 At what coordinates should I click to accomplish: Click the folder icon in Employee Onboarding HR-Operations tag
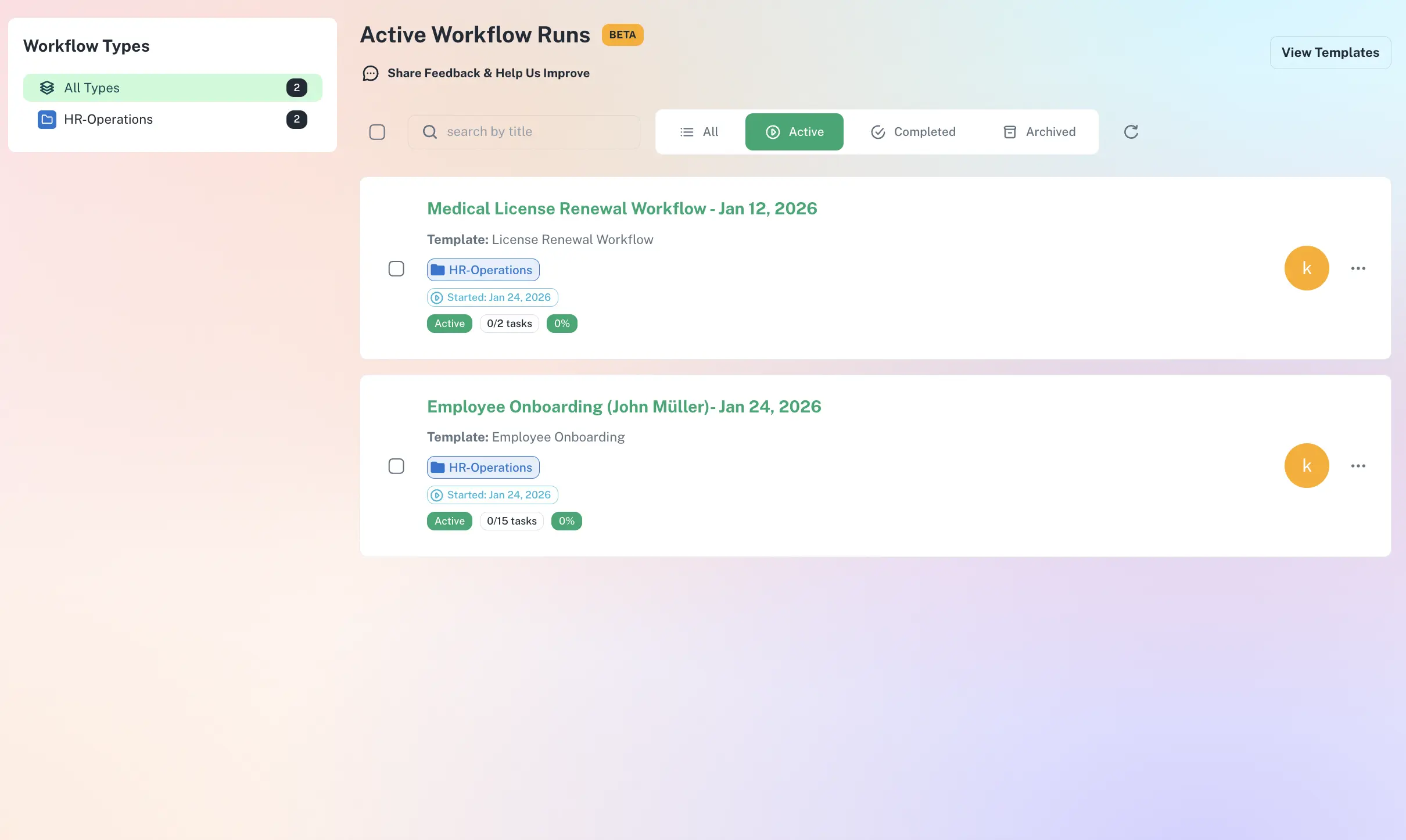(x=438, y=468)
